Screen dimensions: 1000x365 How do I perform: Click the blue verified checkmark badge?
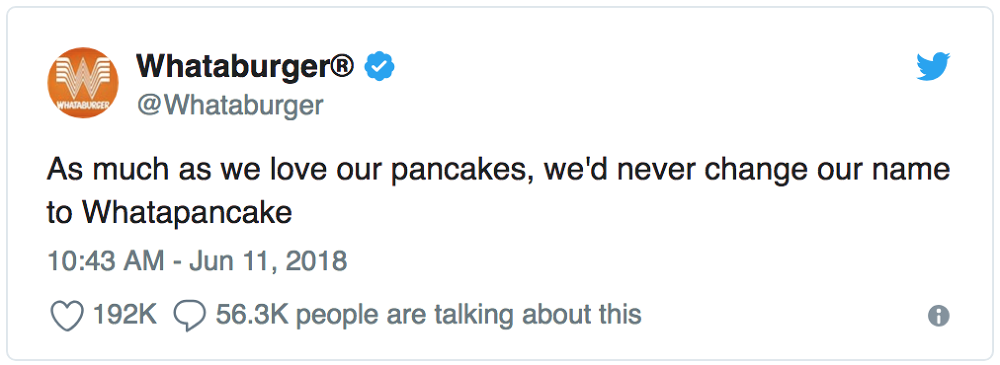(x=379, y=66)
